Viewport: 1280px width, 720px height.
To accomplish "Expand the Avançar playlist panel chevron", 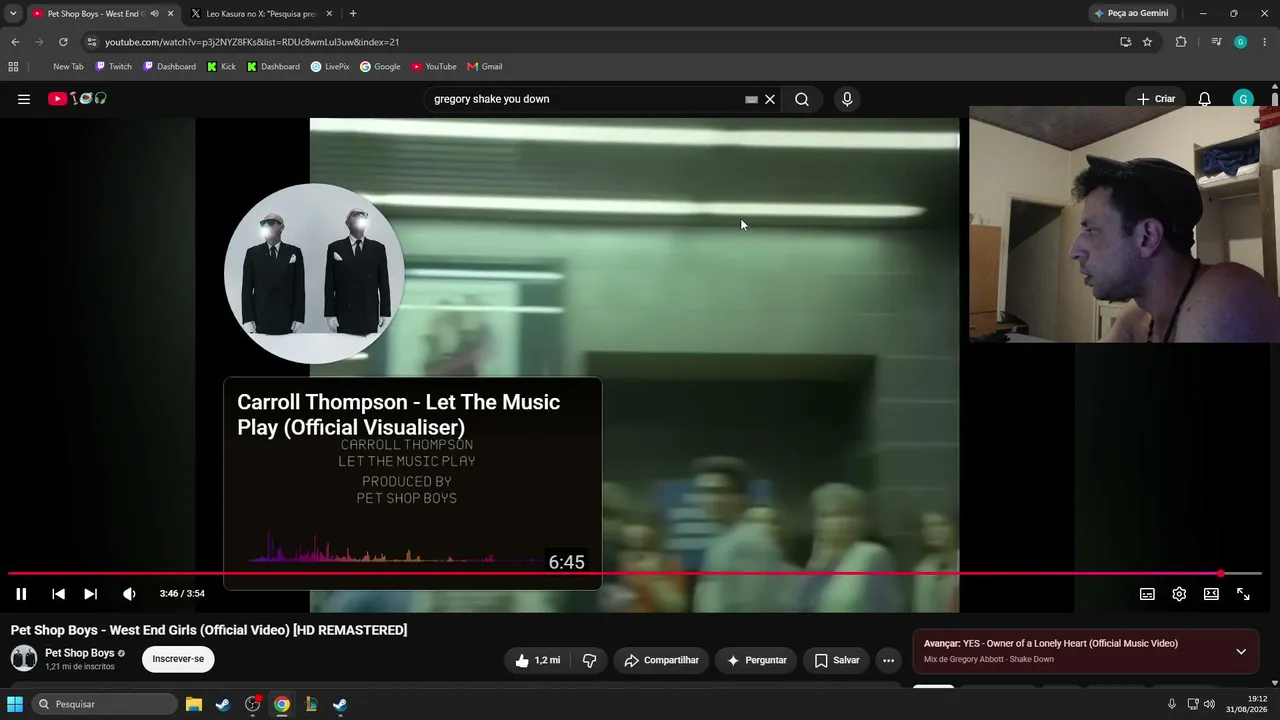I will [1241, 651].
